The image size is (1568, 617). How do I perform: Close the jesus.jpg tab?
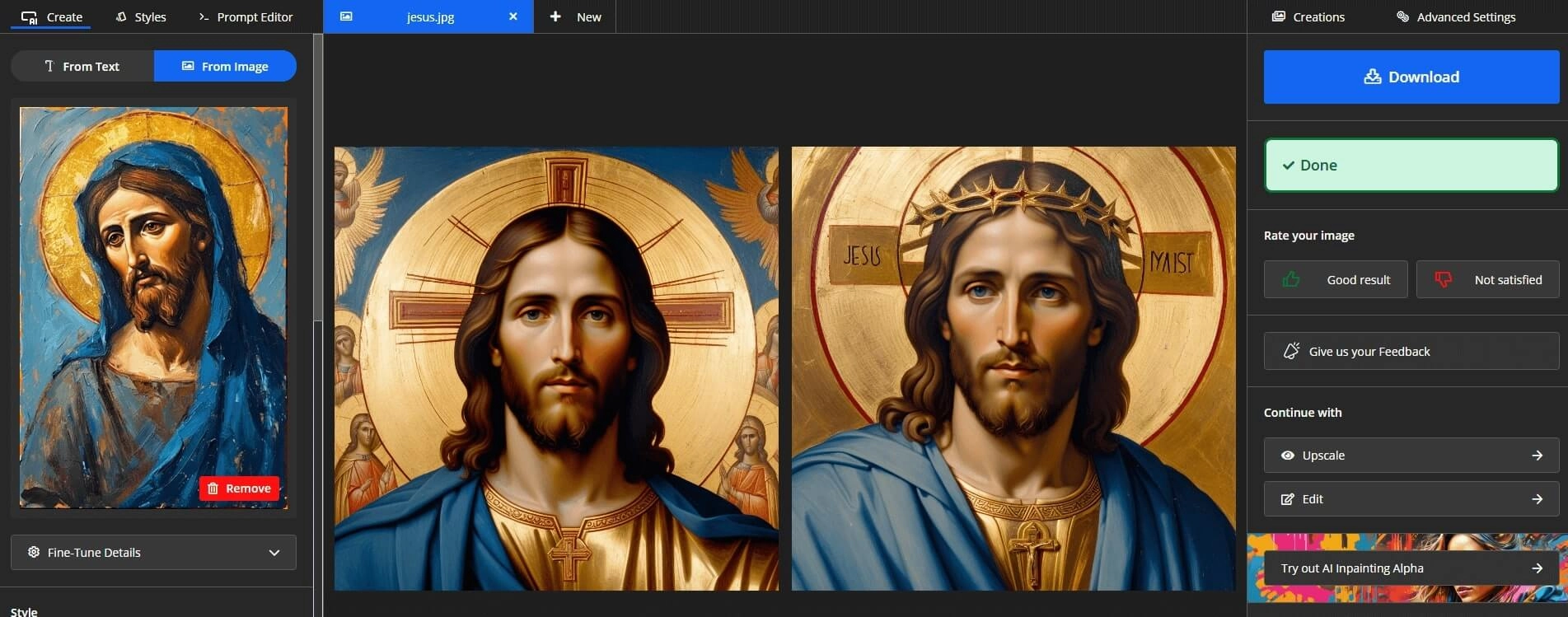tap(513, 16)
